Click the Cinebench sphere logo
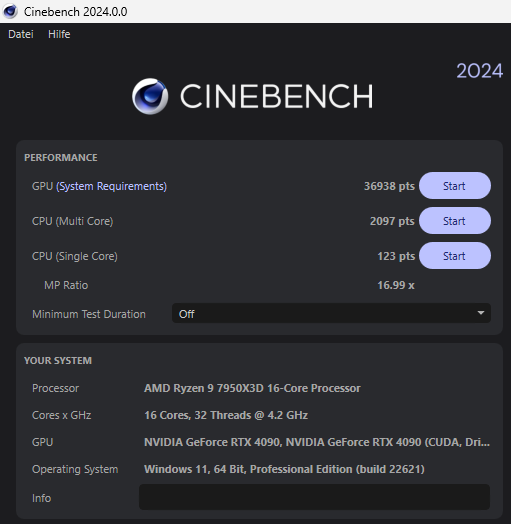 pyautogui.click(x=150, y=96)
